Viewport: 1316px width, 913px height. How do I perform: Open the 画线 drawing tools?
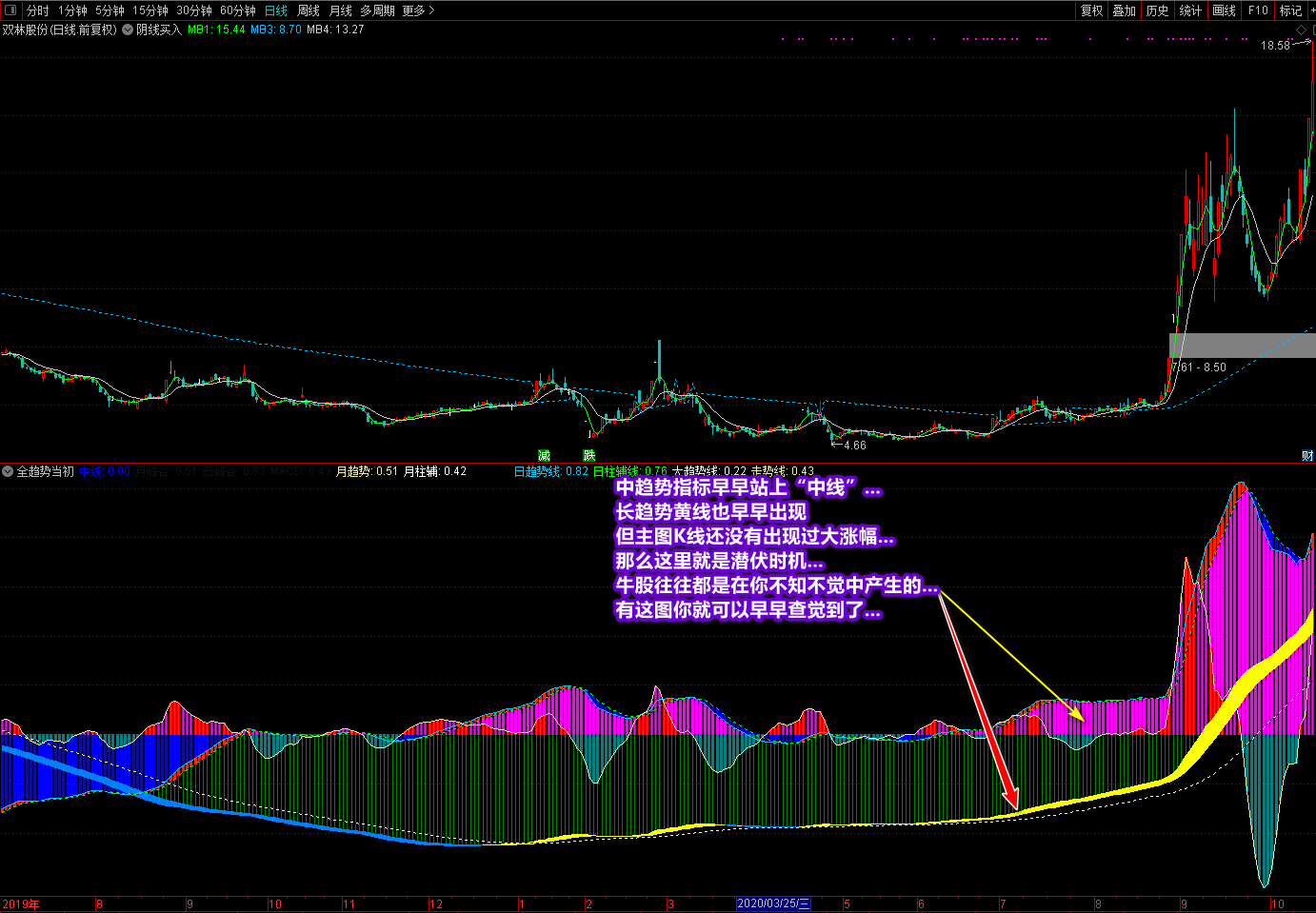click(x=1224, y=10)
